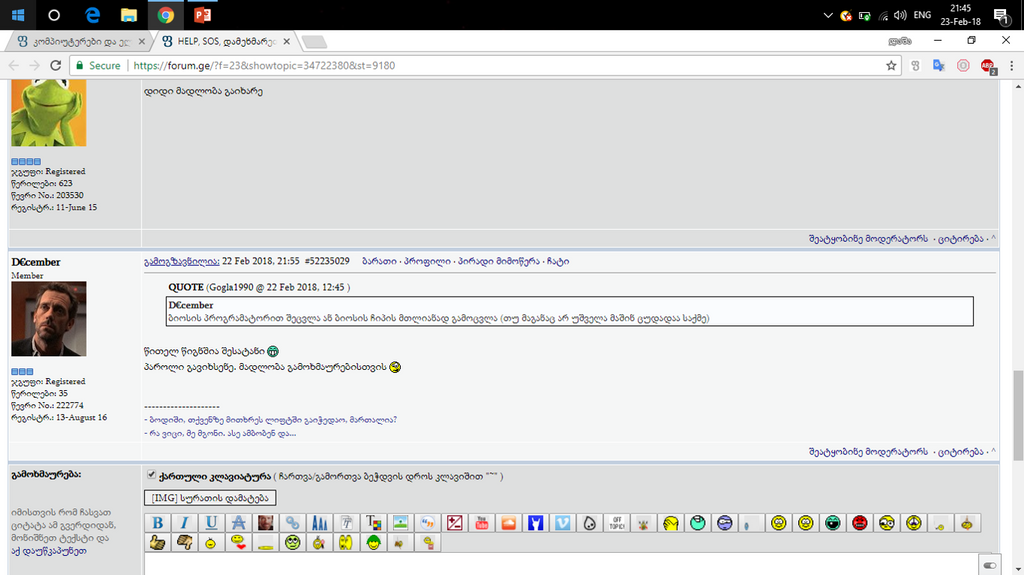Open Chrome's three-dot menu
The image size is (1024, 575).
pyautogui.click(x=1012, y=65)
